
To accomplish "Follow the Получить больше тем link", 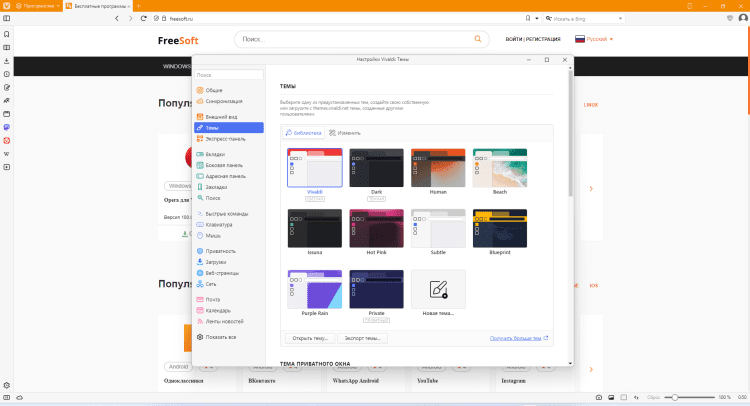I will point(519,338).
